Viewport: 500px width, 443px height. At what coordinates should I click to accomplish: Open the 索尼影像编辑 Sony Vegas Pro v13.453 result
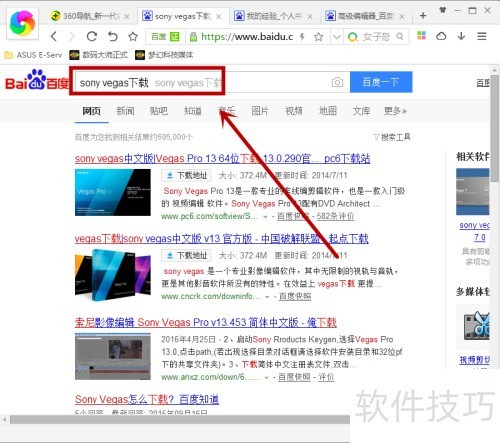coord(206,322)
